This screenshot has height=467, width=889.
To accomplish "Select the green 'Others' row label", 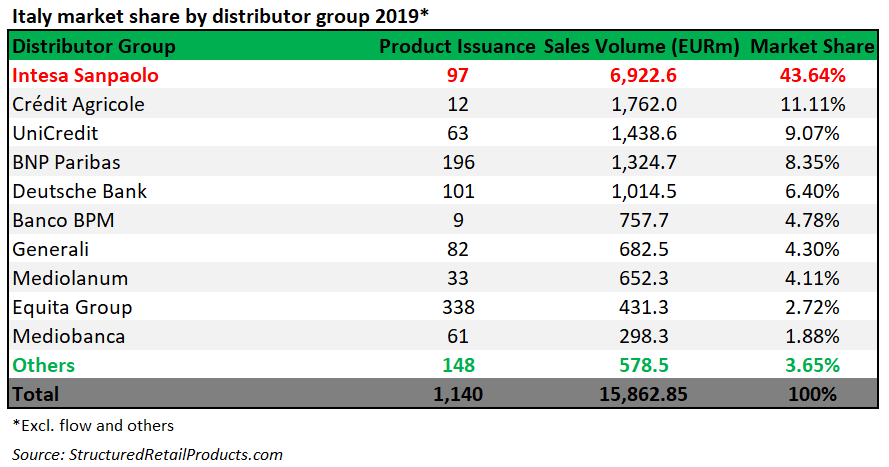I will (x=44, y=366).
